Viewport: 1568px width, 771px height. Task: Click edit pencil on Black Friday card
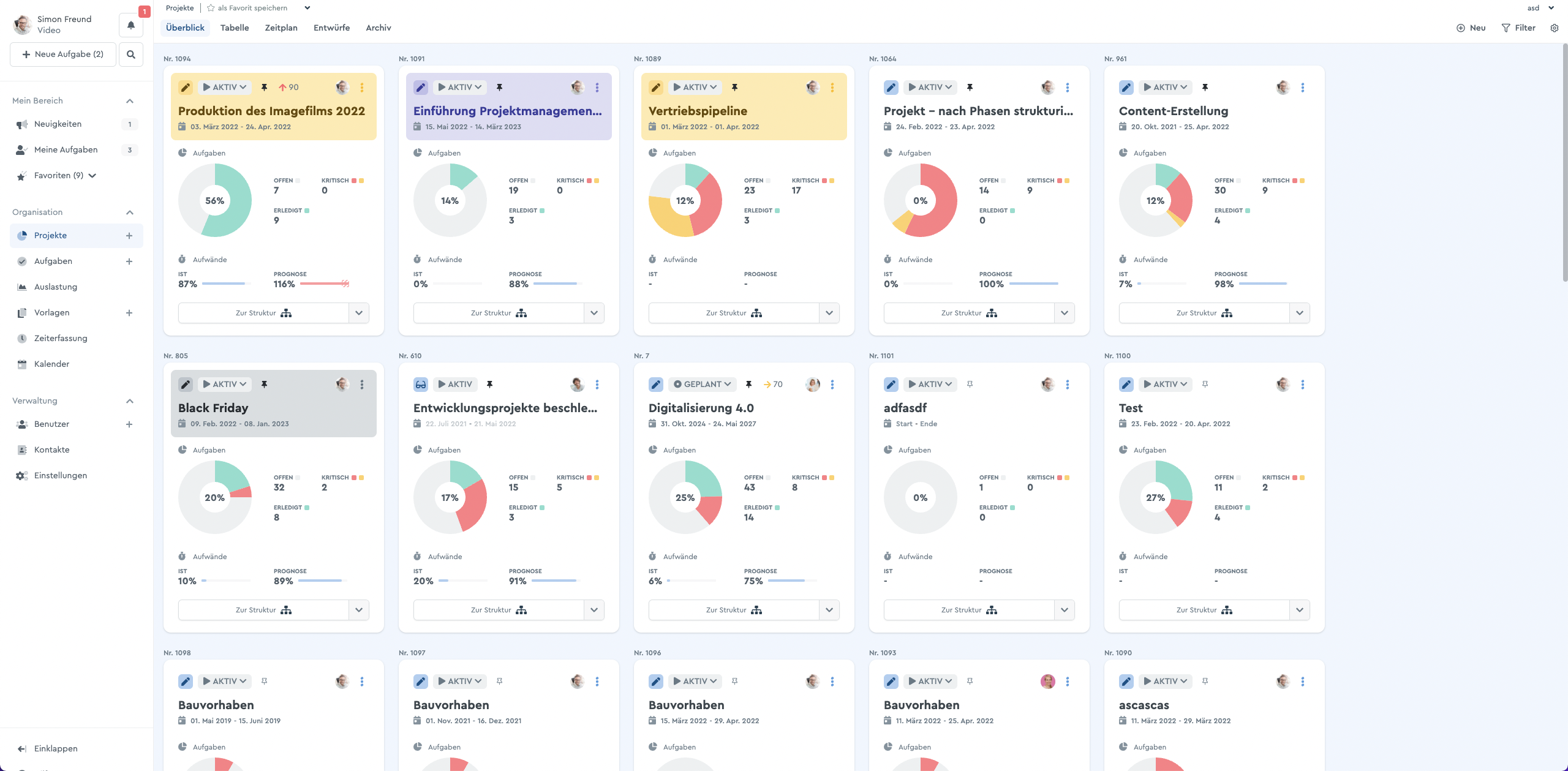[186, 385]
